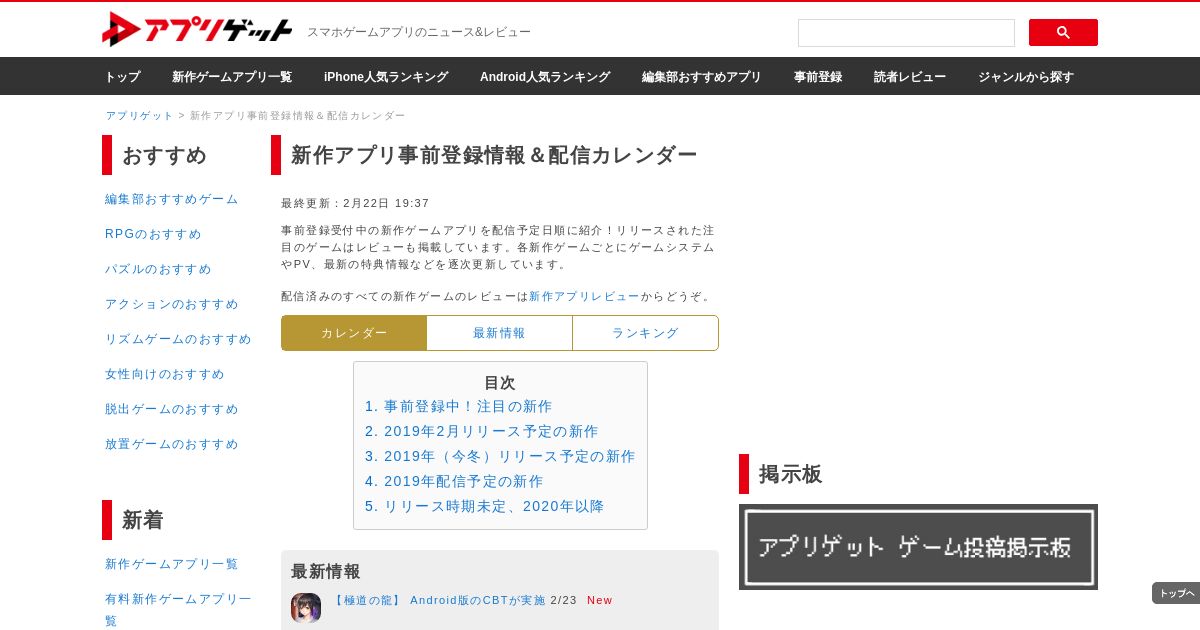Open アクションのおすすめ sidebar link
The height and width of the screenshot is (630, 1200).
[172, 304]
